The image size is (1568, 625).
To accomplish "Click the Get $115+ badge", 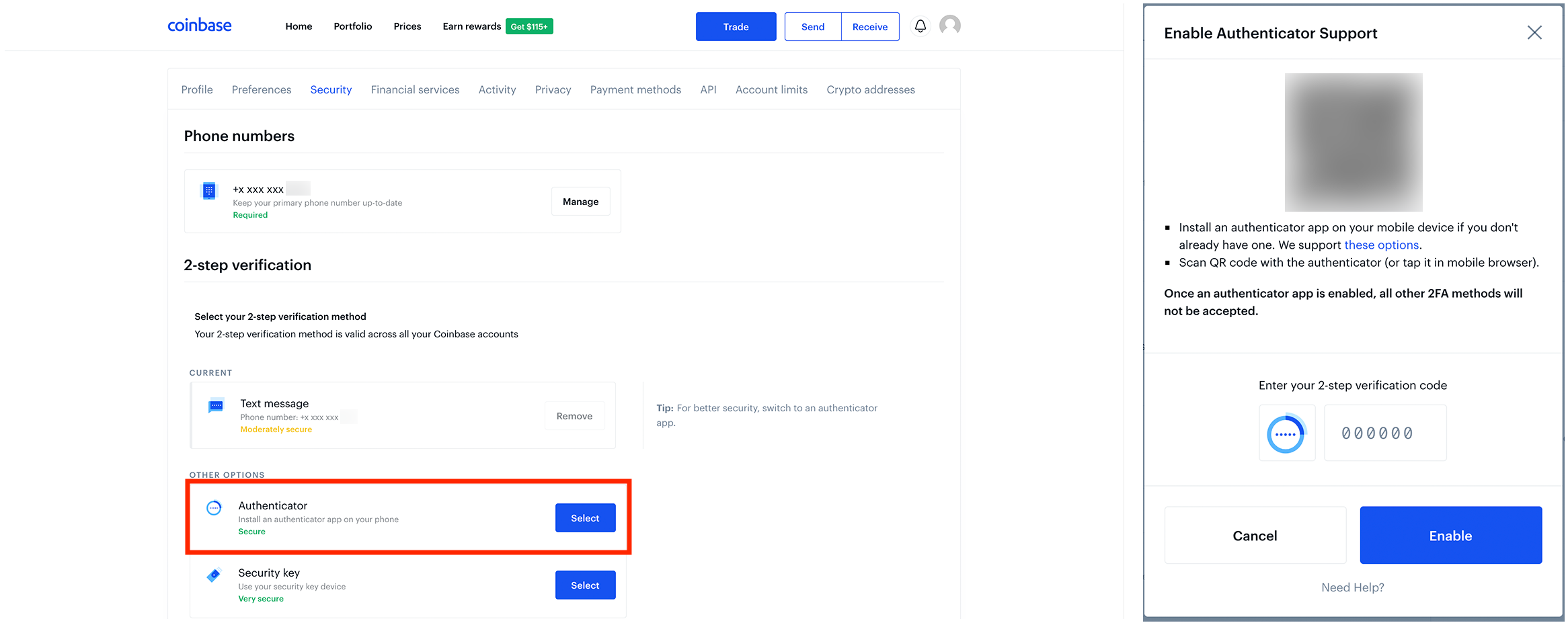I will click(x=529, y=26).
